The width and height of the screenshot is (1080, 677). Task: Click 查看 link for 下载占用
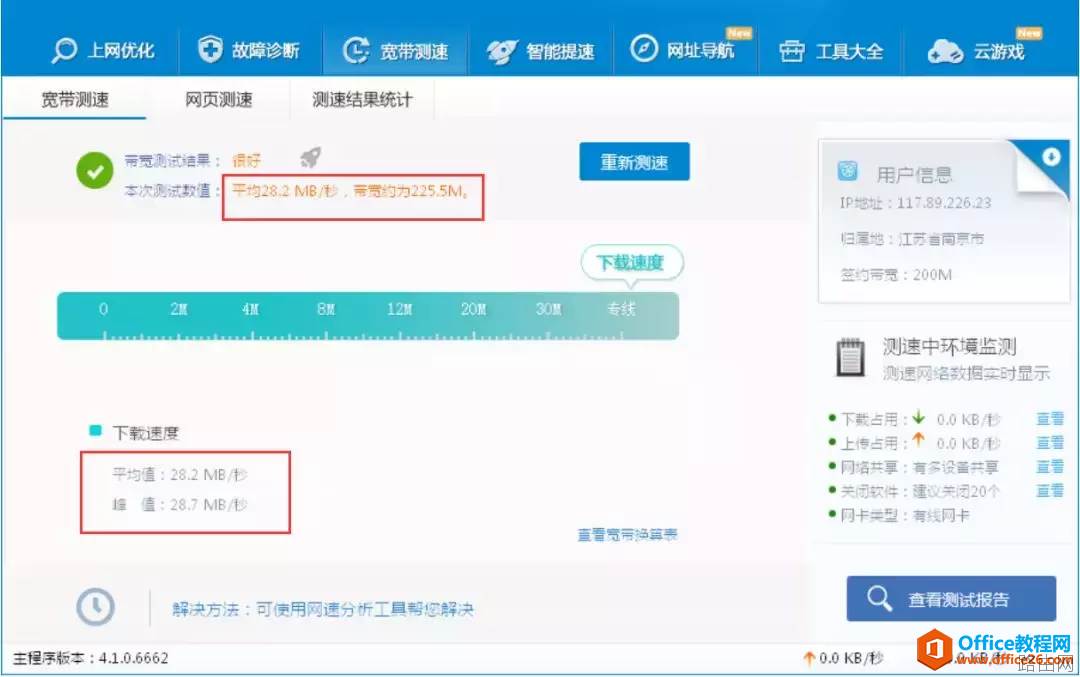point(1050,419)
